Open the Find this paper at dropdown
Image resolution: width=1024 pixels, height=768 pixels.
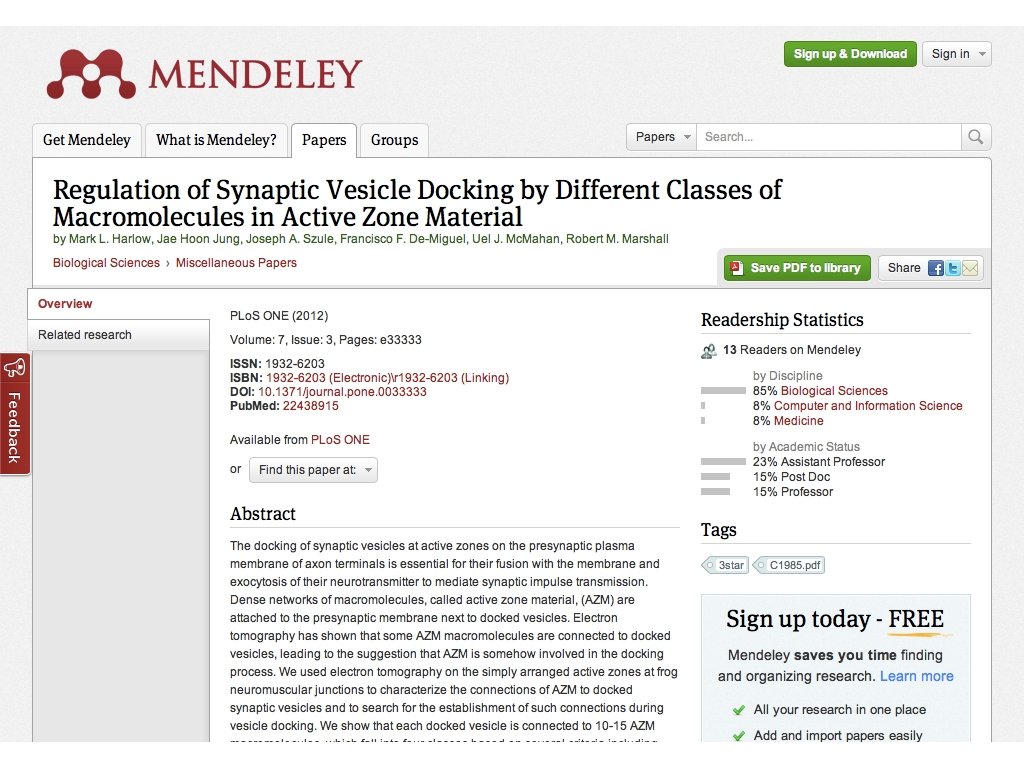click(x=313, y=470)
